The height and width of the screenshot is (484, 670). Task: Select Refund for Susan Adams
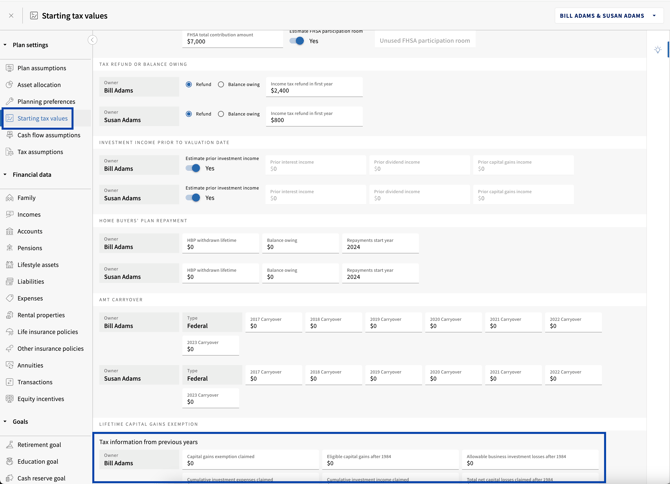188,114
